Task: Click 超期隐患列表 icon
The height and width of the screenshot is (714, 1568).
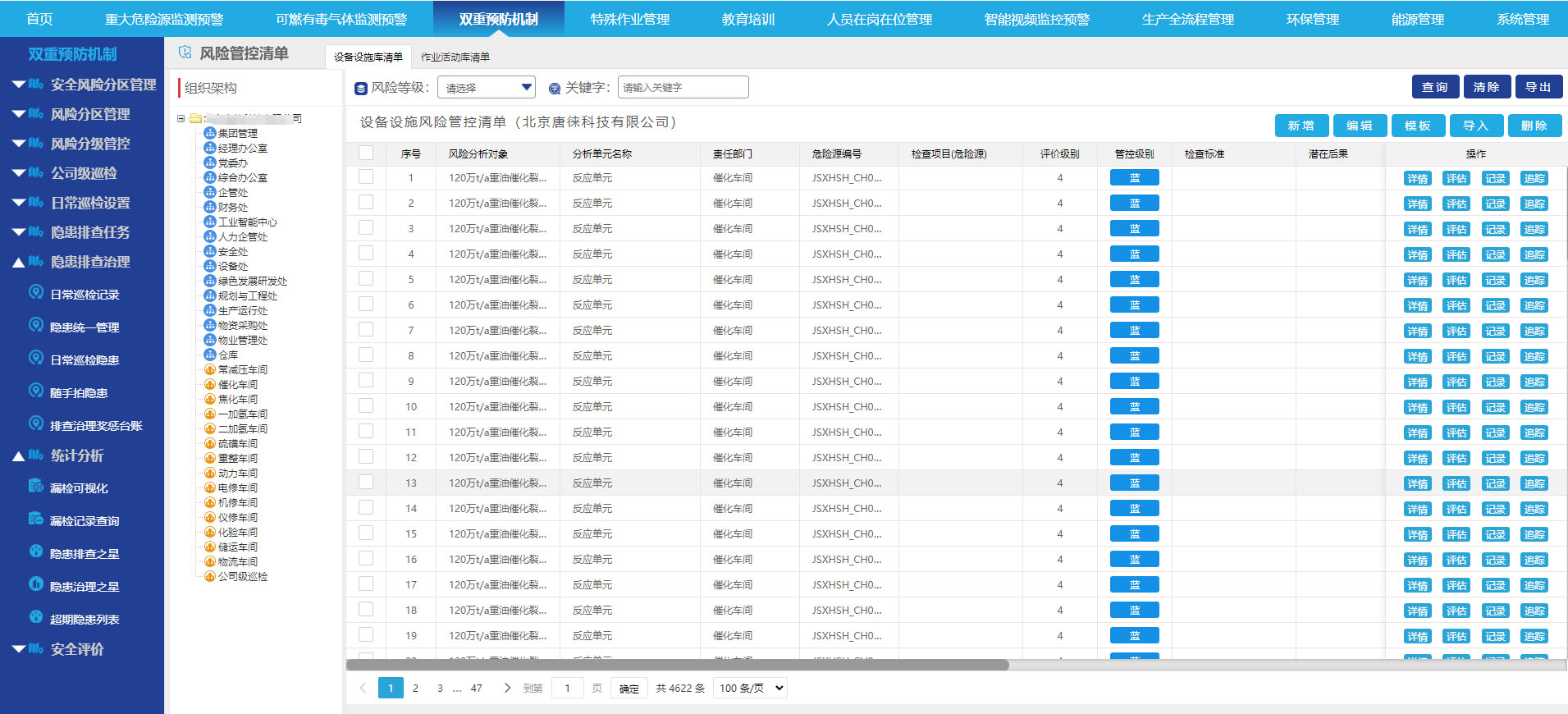Action: (x=36, y=617)
